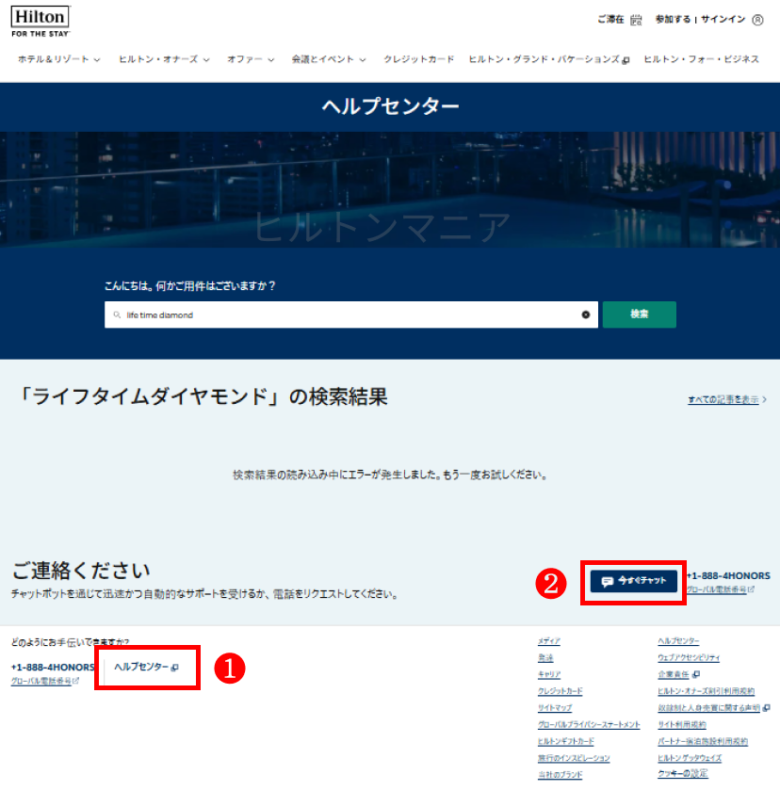Open ウェブアクセシビリティ footer link
The width and height of the screenshot is (780, 790).
[688, 657]
